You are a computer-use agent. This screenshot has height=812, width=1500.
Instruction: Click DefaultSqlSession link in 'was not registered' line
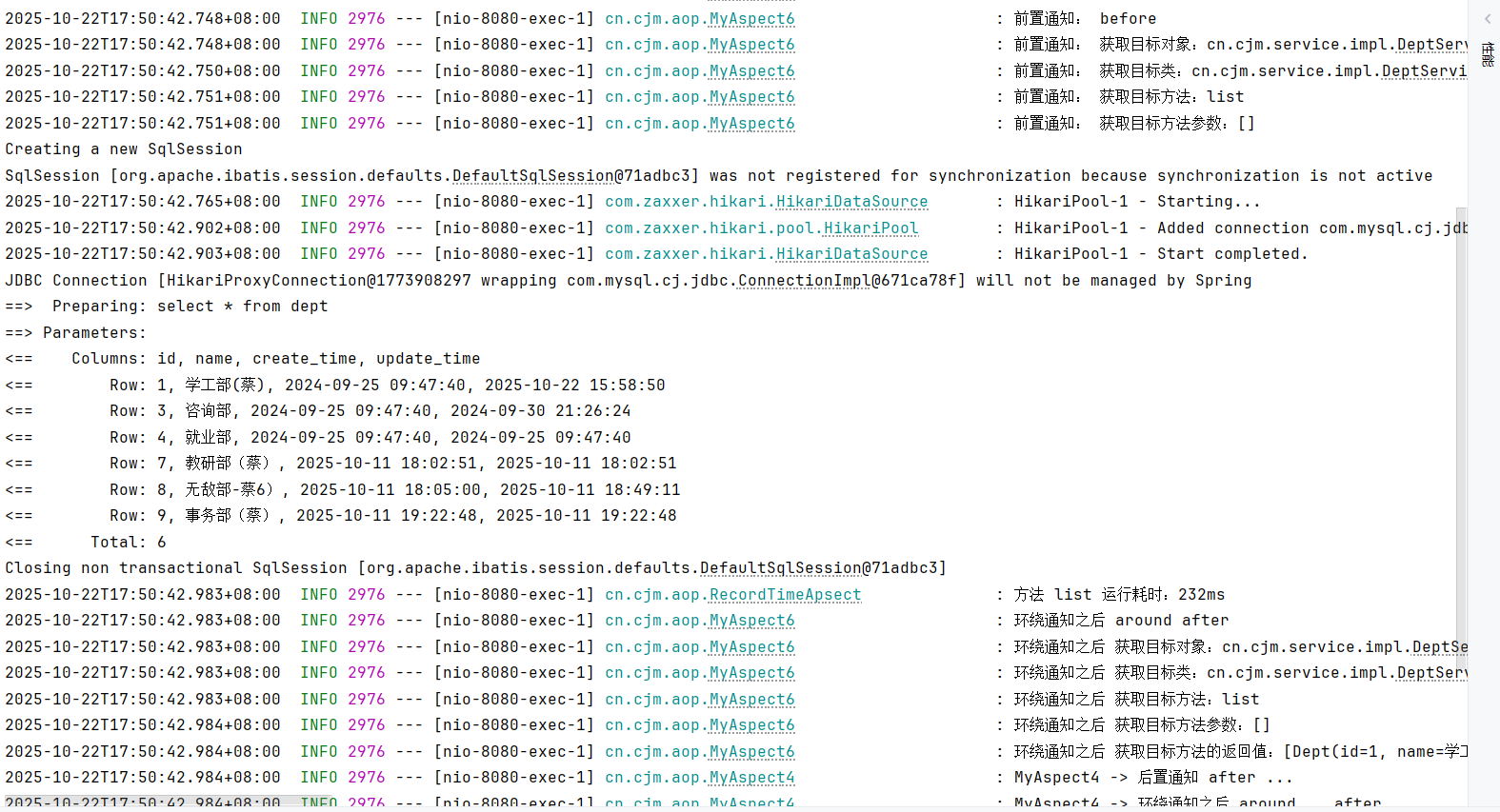(532, 176)
